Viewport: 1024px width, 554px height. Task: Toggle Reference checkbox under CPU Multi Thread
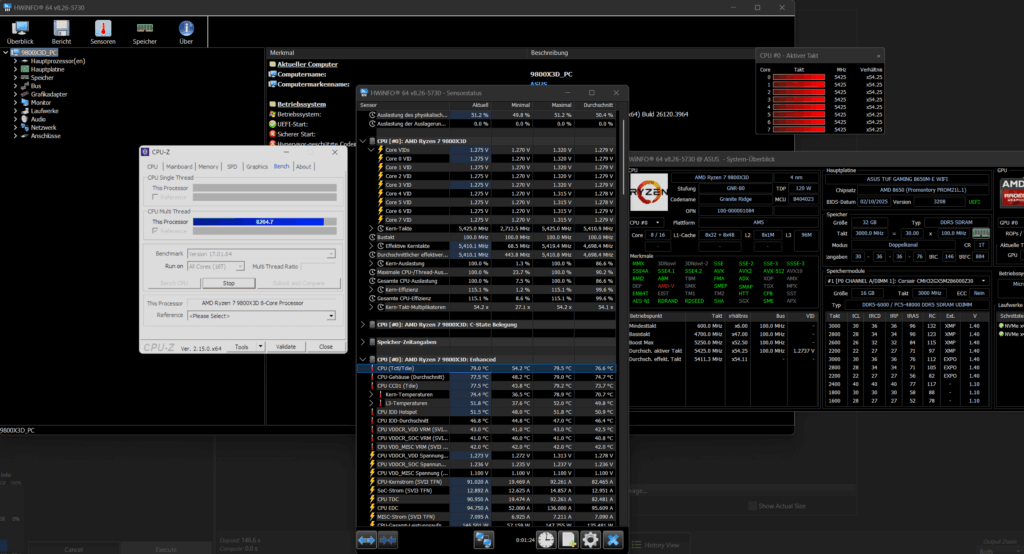coord(155,231)
